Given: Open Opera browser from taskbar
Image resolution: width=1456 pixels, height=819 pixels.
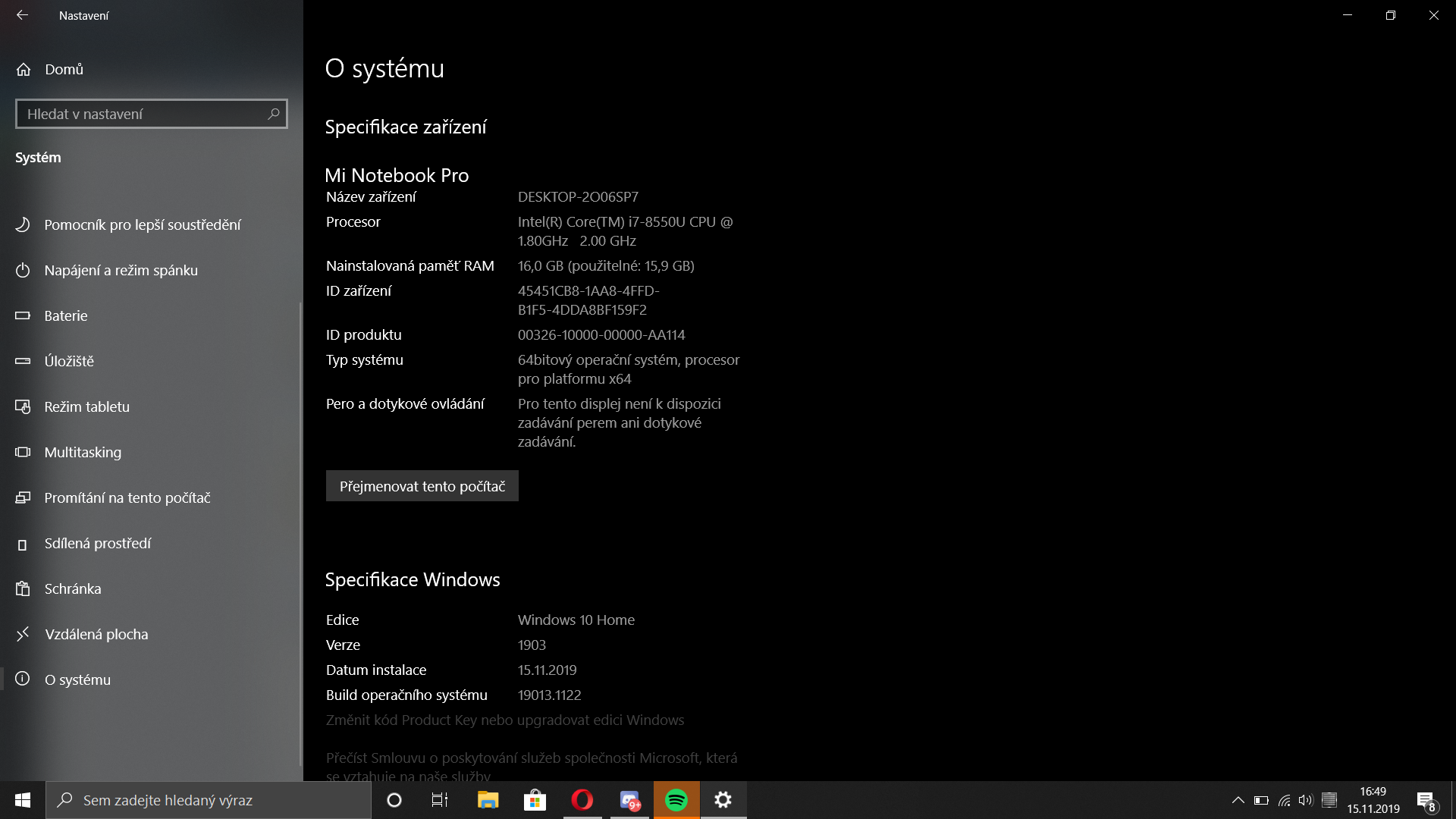Looking at the screenshot, I should [x=582, y=800].
